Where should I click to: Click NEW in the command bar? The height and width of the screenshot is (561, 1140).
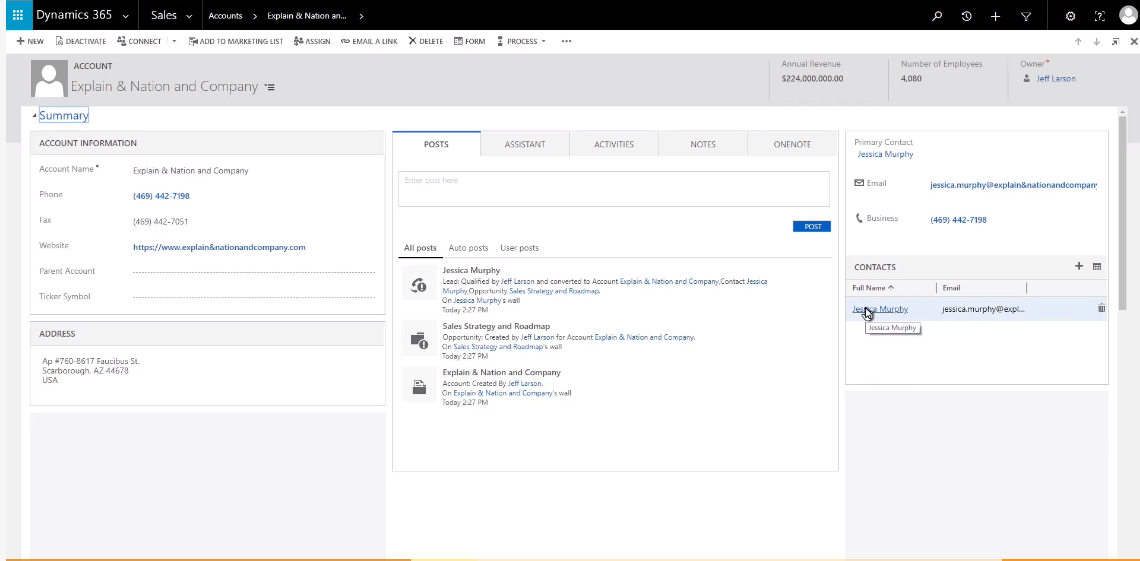[30, 41]
